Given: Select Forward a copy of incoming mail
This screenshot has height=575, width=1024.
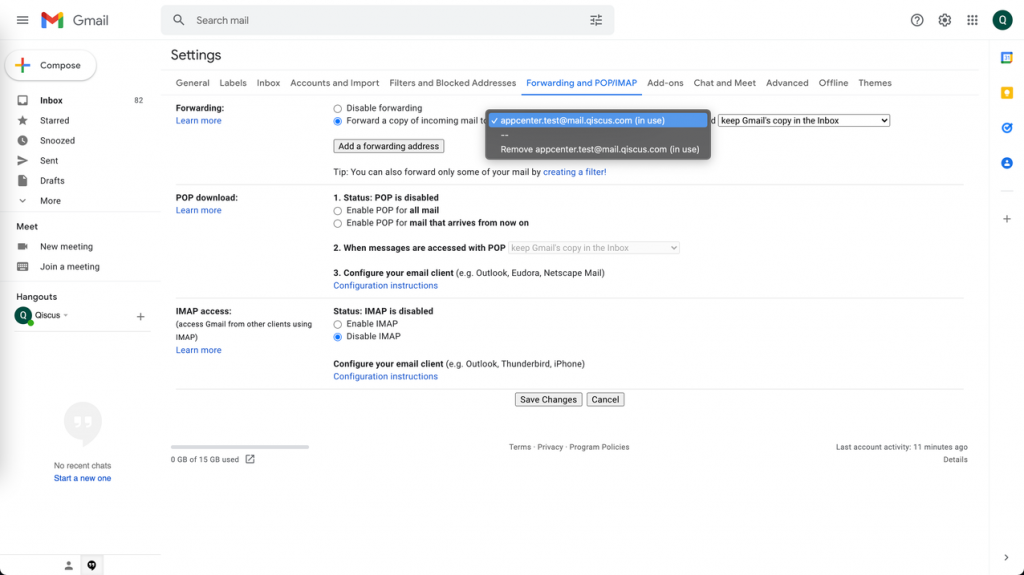Looking at the screenshot, I should [338, 121].
